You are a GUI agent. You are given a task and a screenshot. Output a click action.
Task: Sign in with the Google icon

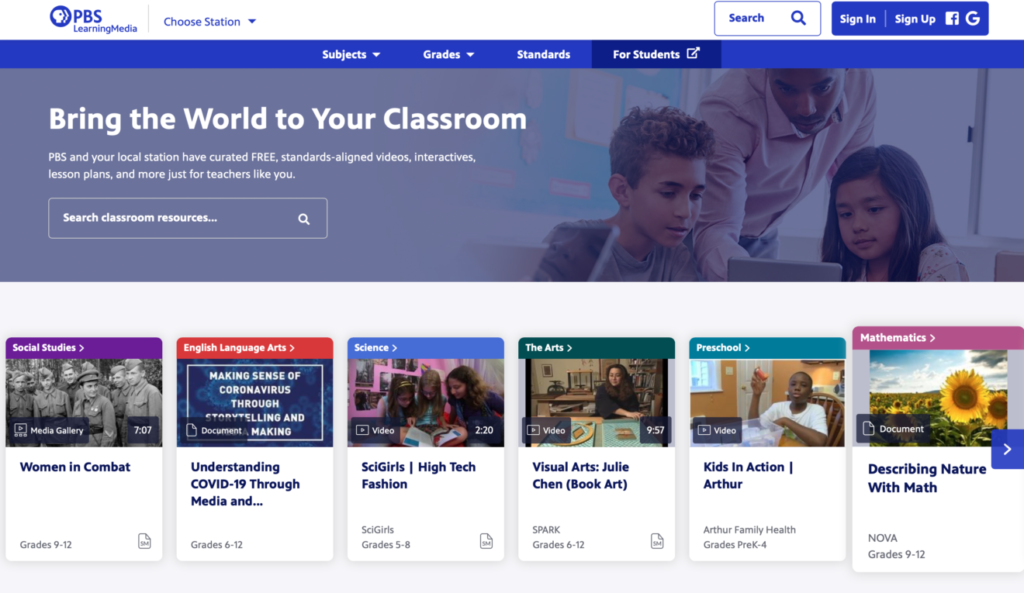coord(973,18)
